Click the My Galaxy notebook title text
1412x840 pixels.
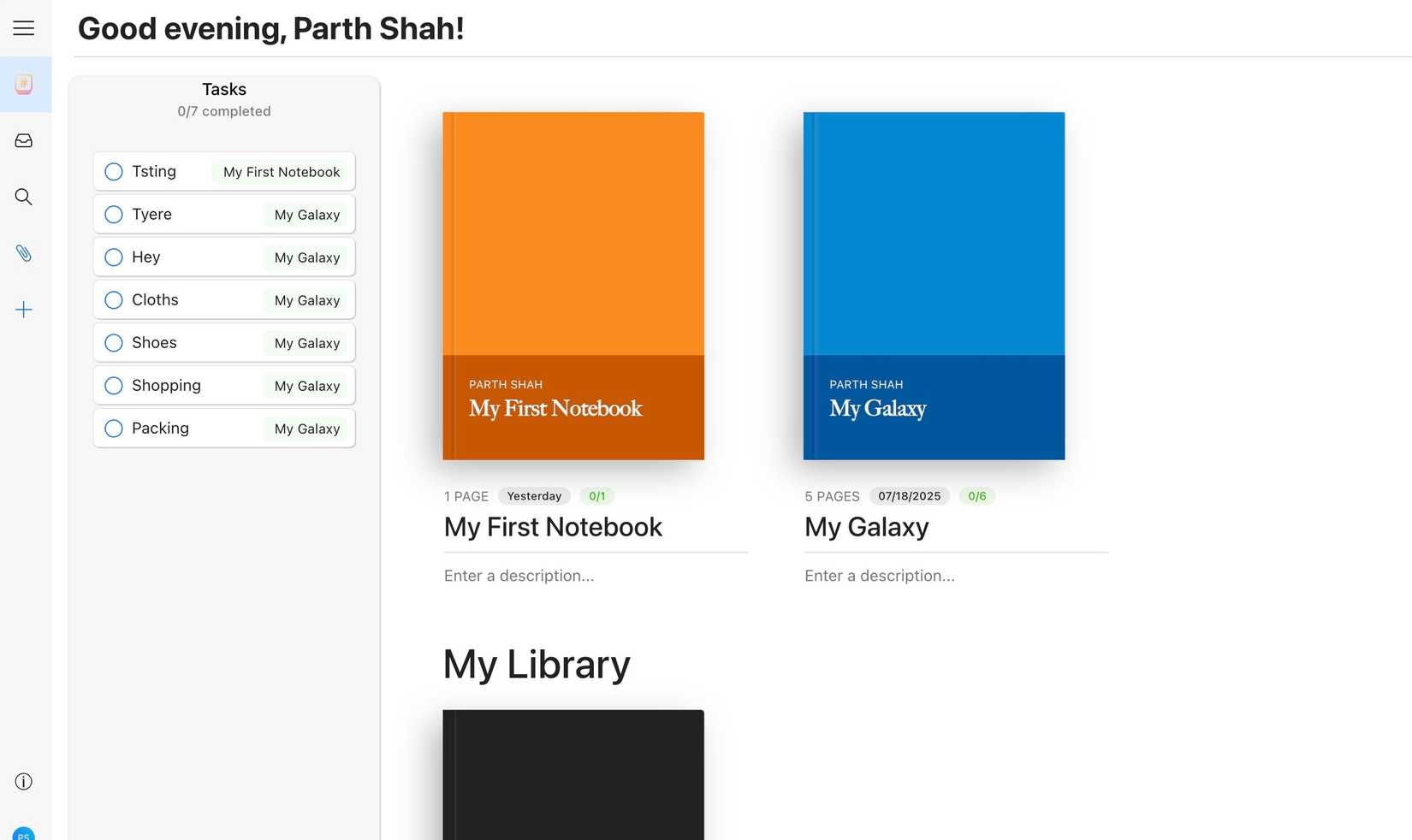point(867,527)
